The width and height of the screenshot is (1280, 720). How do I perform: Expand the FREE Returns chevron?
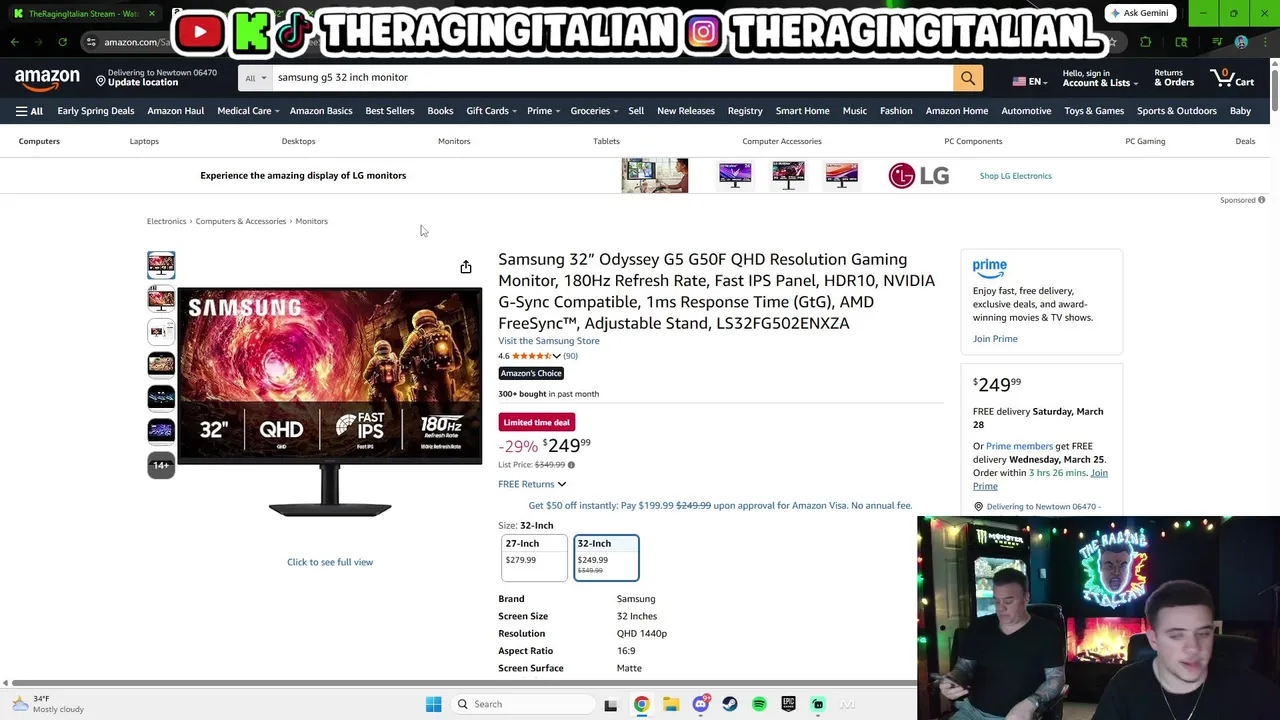tap(561, 485)
